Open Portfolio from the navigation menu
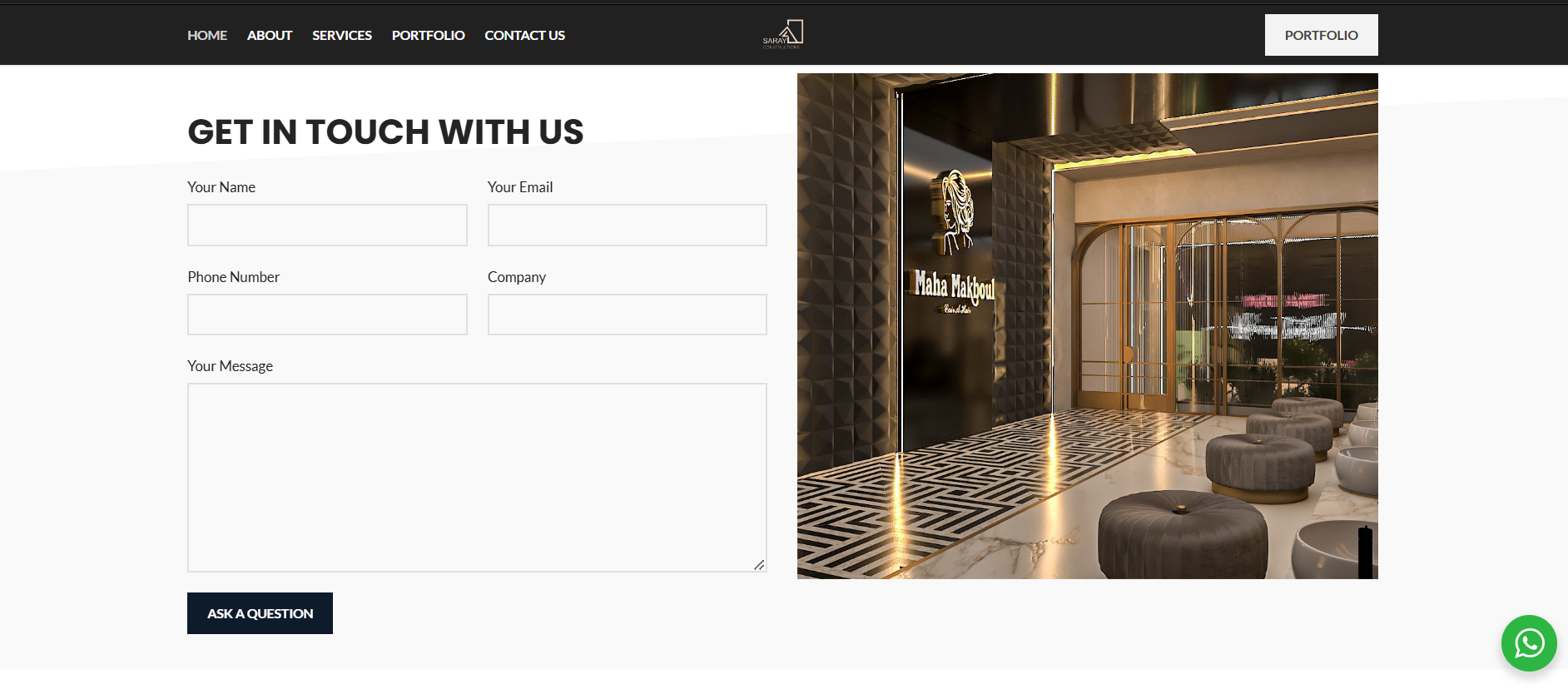This screenshot has width=1568, height=689. (429, 35)
